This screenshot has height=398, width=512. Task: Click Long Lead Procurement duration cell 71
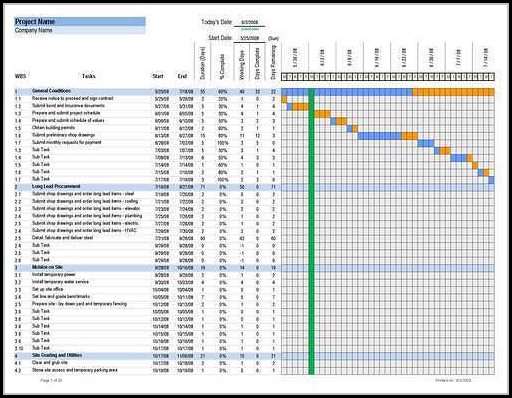click(x=203, y=187)
